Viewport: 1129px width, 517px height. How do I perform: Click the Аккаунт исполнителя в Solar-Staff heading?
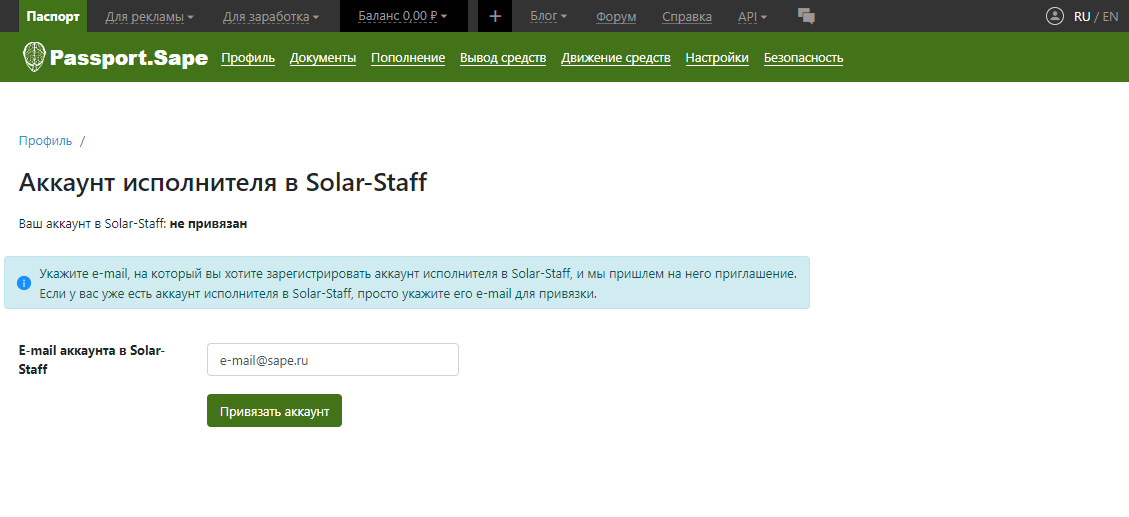click(x=222, y=183)
